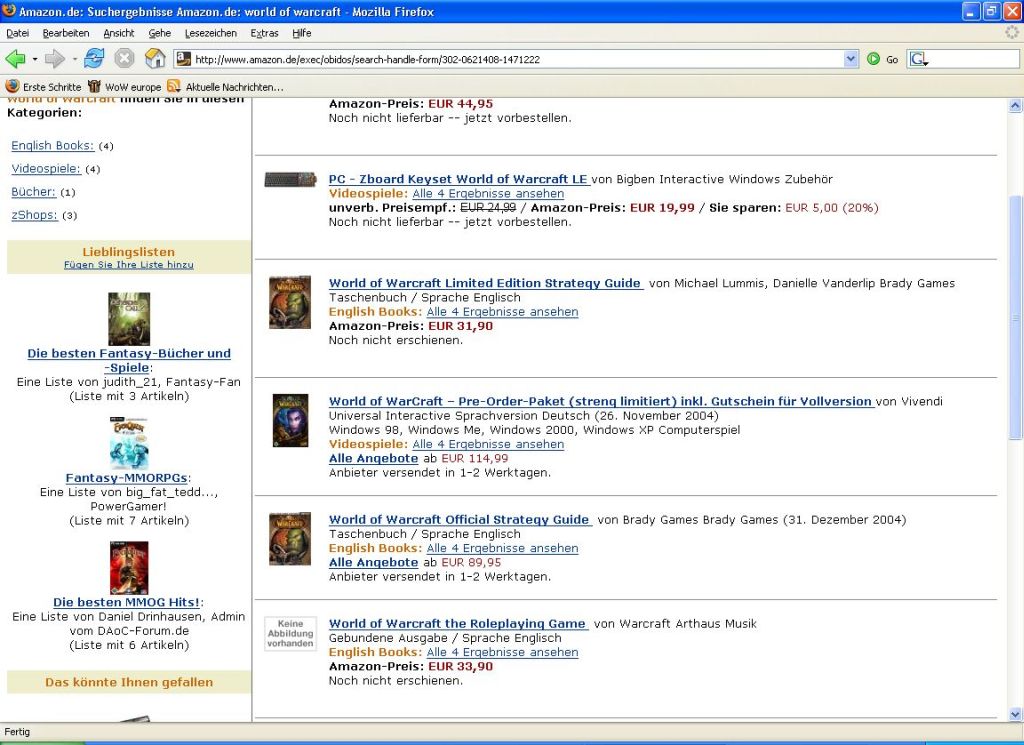This screenshot has height=745, width=1024.
Task: Click the Lieblingslisten heading
Action: click(129, 252)
